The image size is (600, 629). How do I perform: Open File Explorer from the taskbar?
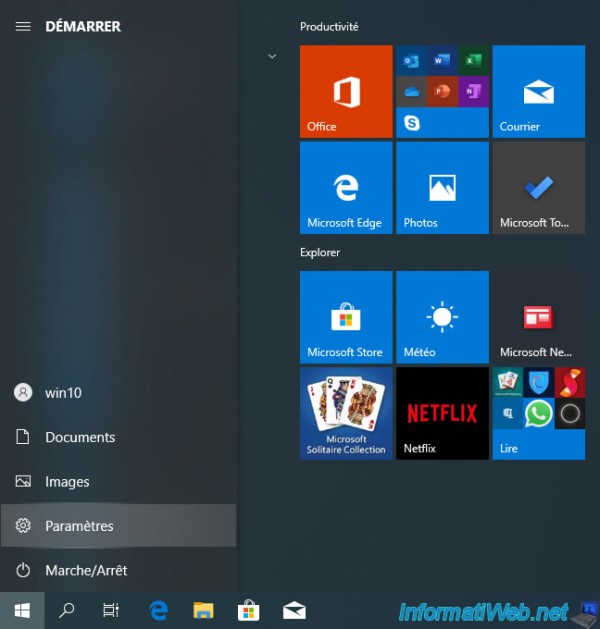pyautogui.click(x=203, y=611)
